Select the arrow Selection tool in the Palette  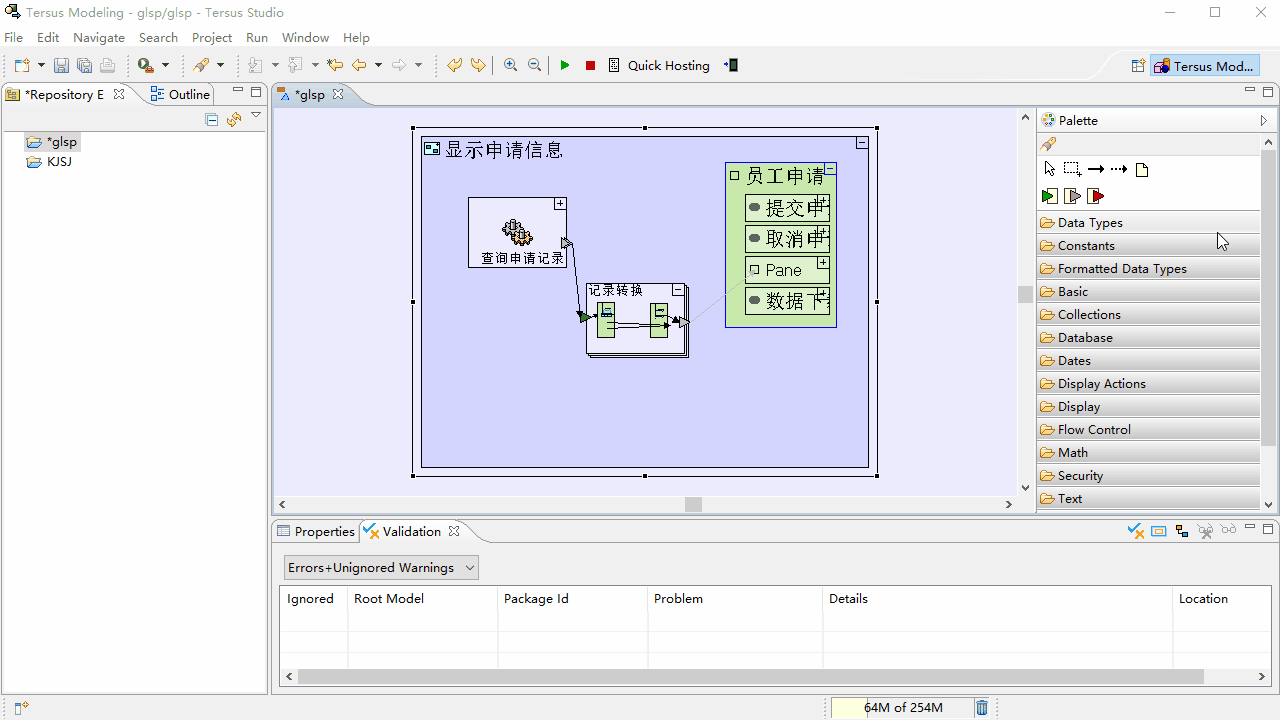1049,169
